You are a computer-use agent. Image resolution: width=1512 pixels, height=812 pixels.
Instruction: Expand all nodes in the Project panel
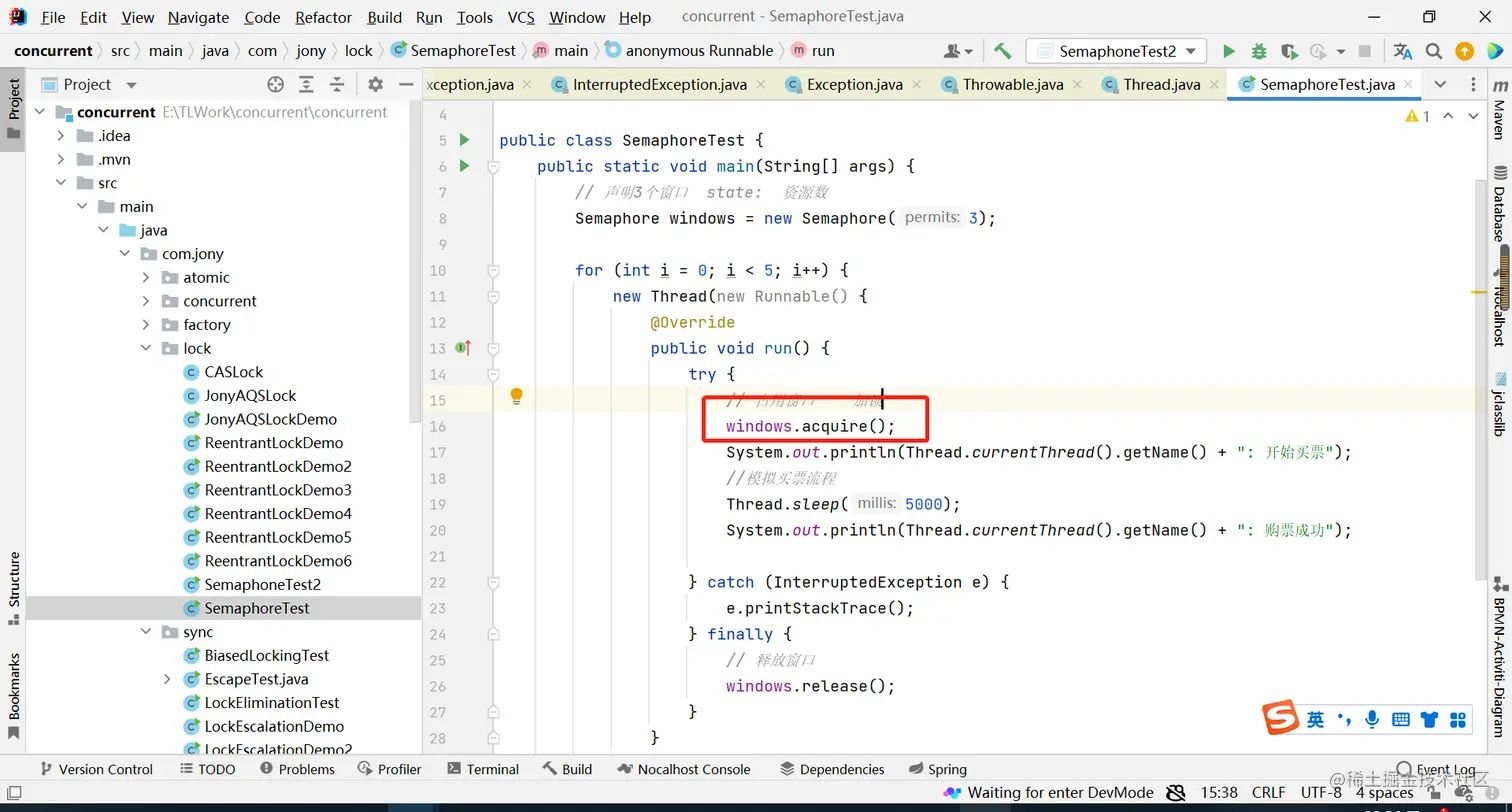(x=306, y=85)
